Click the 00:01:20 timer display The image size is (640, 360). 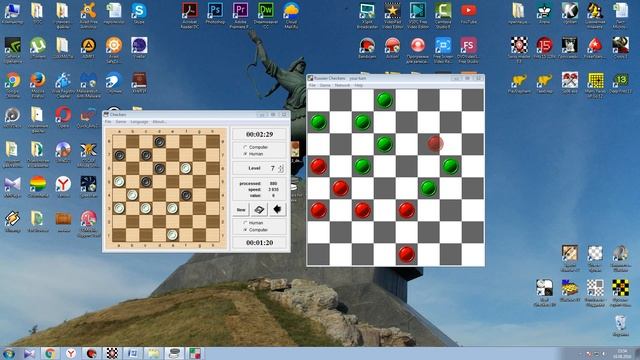[x=260, y=242]
